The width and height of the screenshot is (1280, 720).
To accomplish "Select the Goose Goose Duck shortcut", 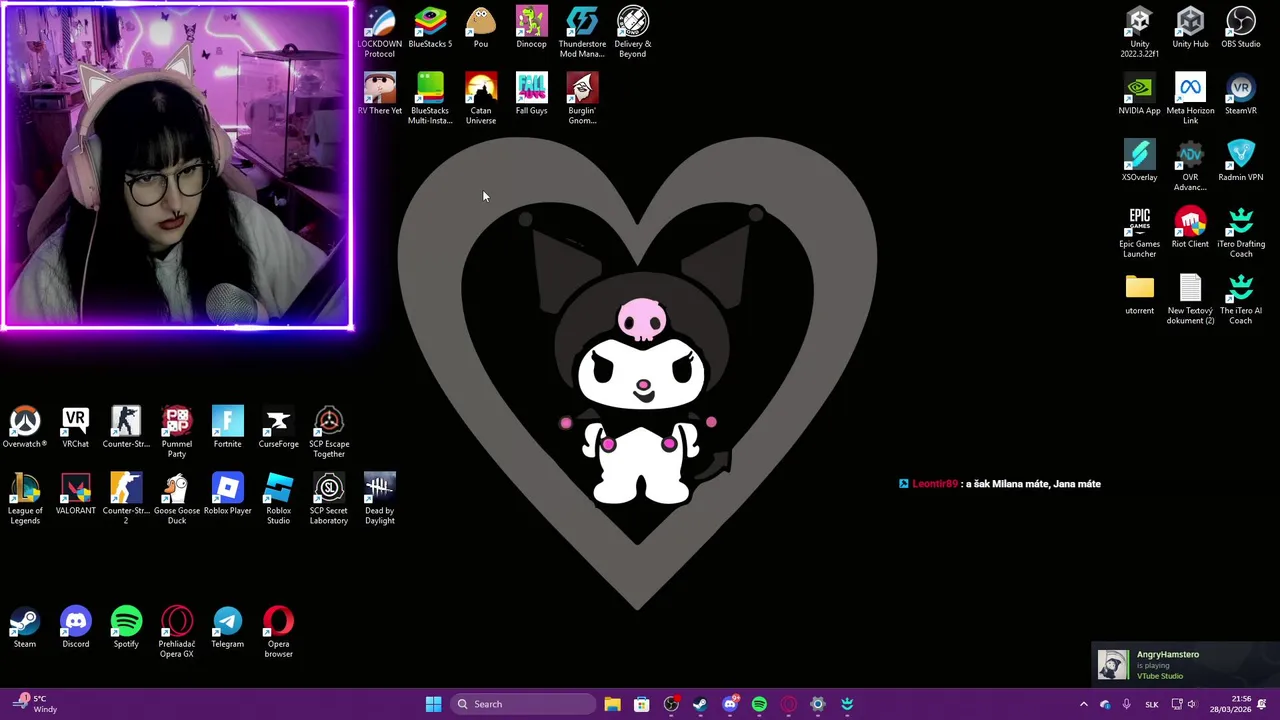I will click(x=177, y=499).
